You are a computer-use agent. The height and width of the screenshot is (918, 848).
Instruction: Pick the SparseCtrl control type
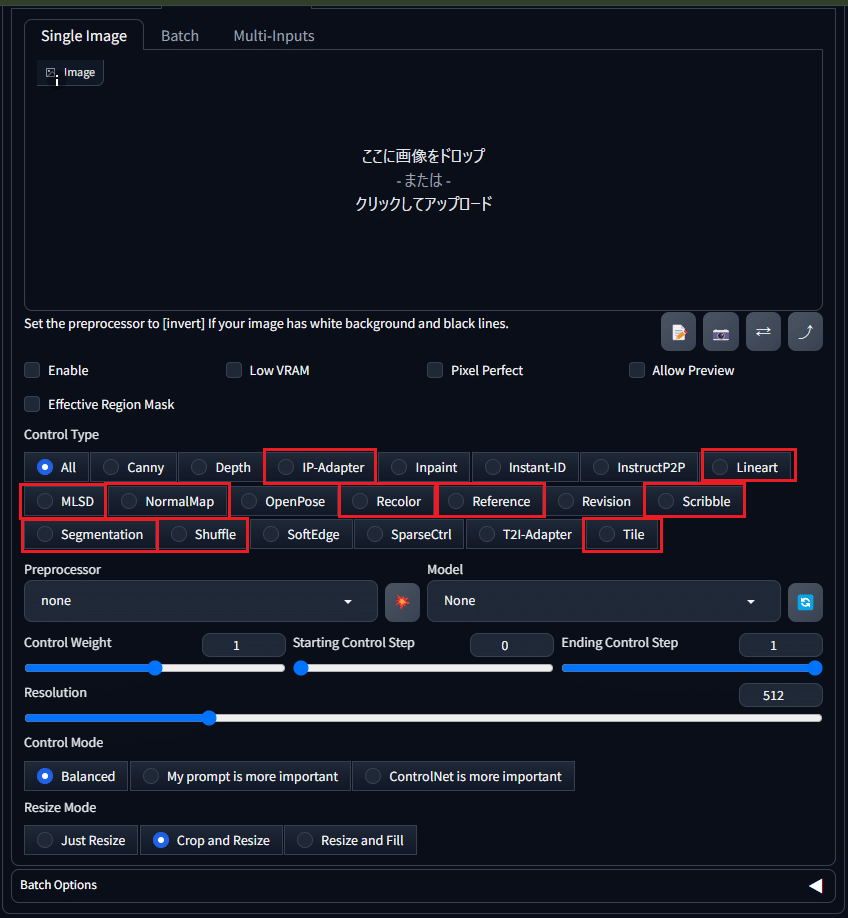coord(409,535)
